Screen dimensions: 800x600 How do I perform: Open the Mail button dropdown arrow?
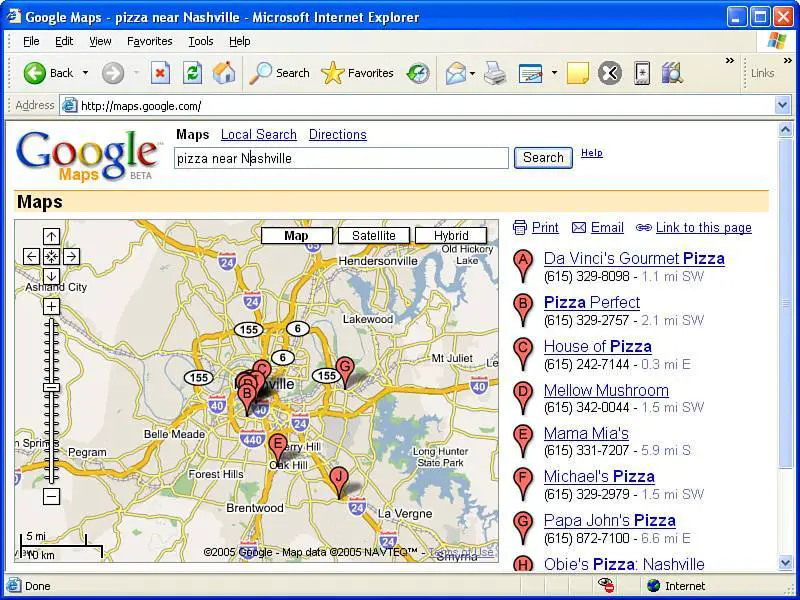point(472,73)
